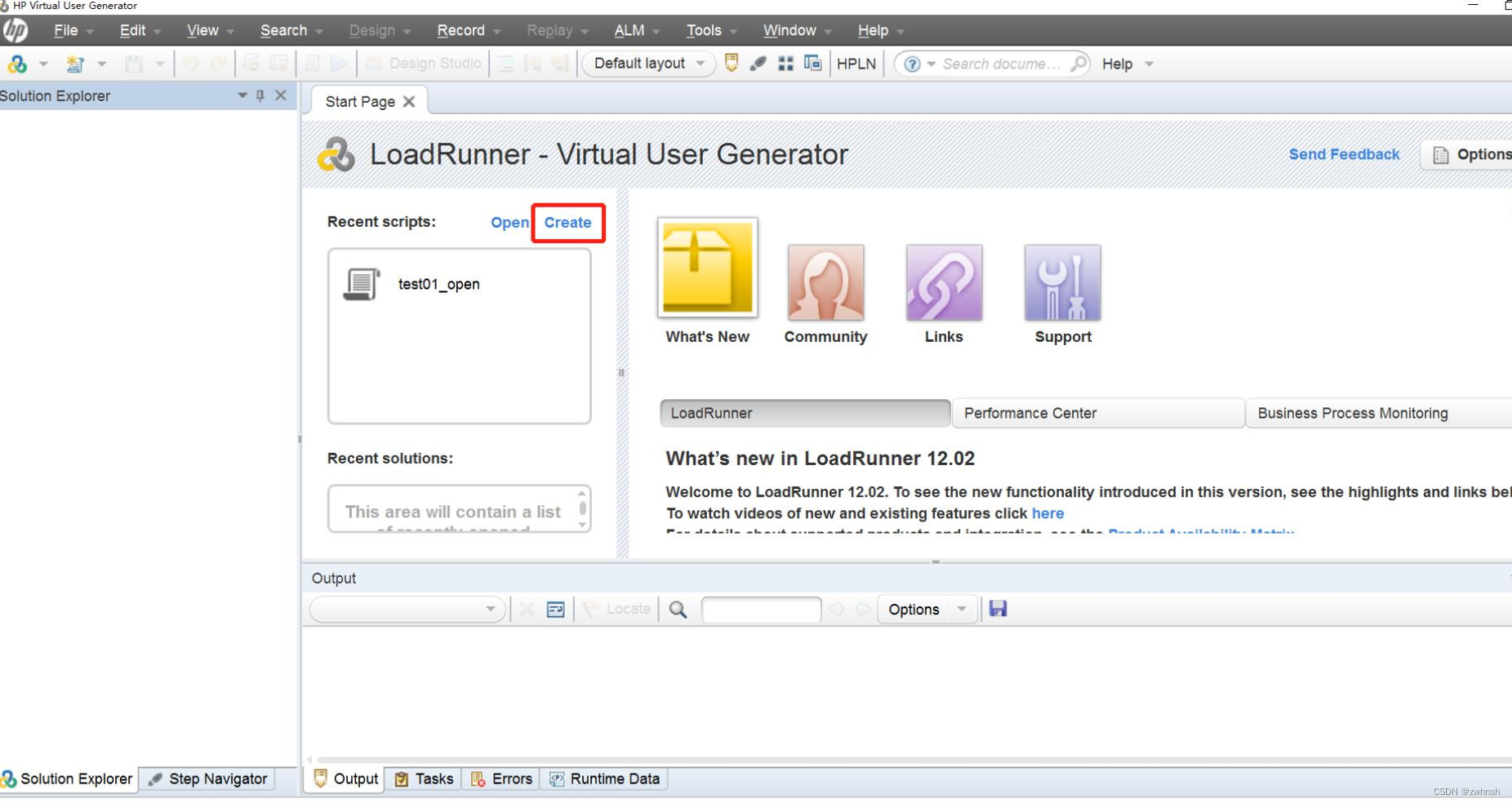Toggle the auto-hide pin on Solution Explorer

point(260,95)
